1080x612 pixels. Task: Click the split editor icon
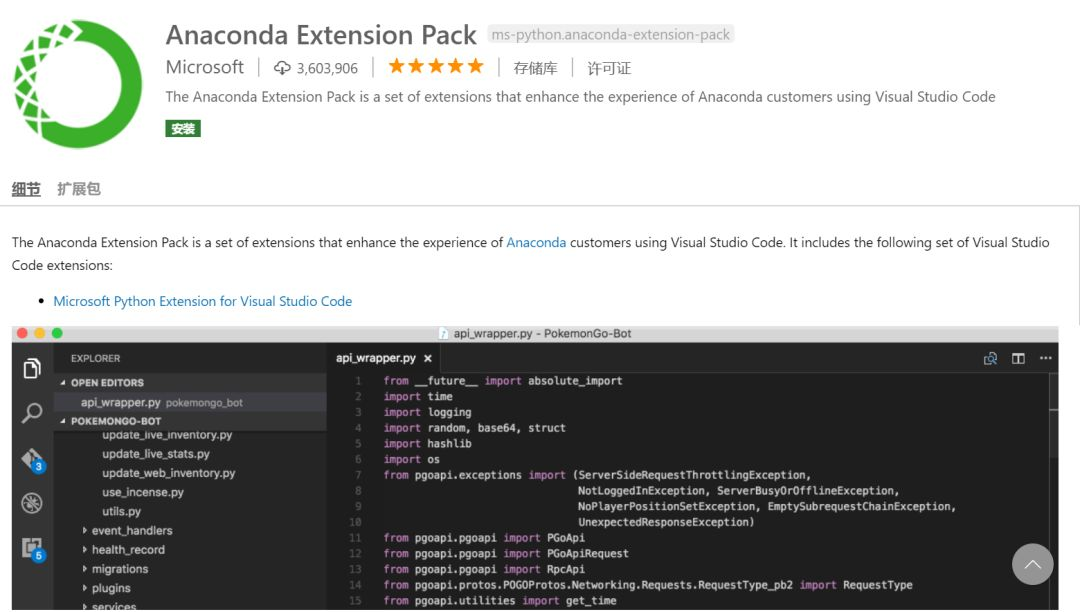coord(1018,358)
